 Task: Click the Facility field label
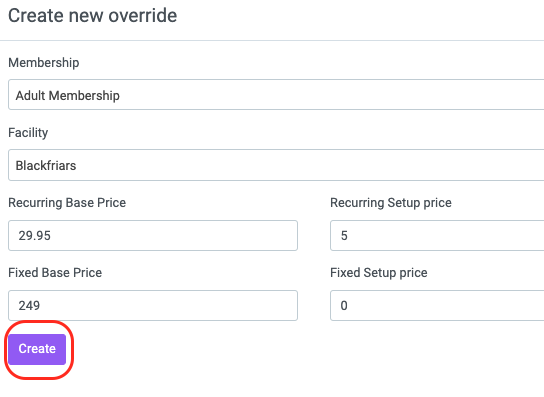pyautogui.click(x=28, y=133)
